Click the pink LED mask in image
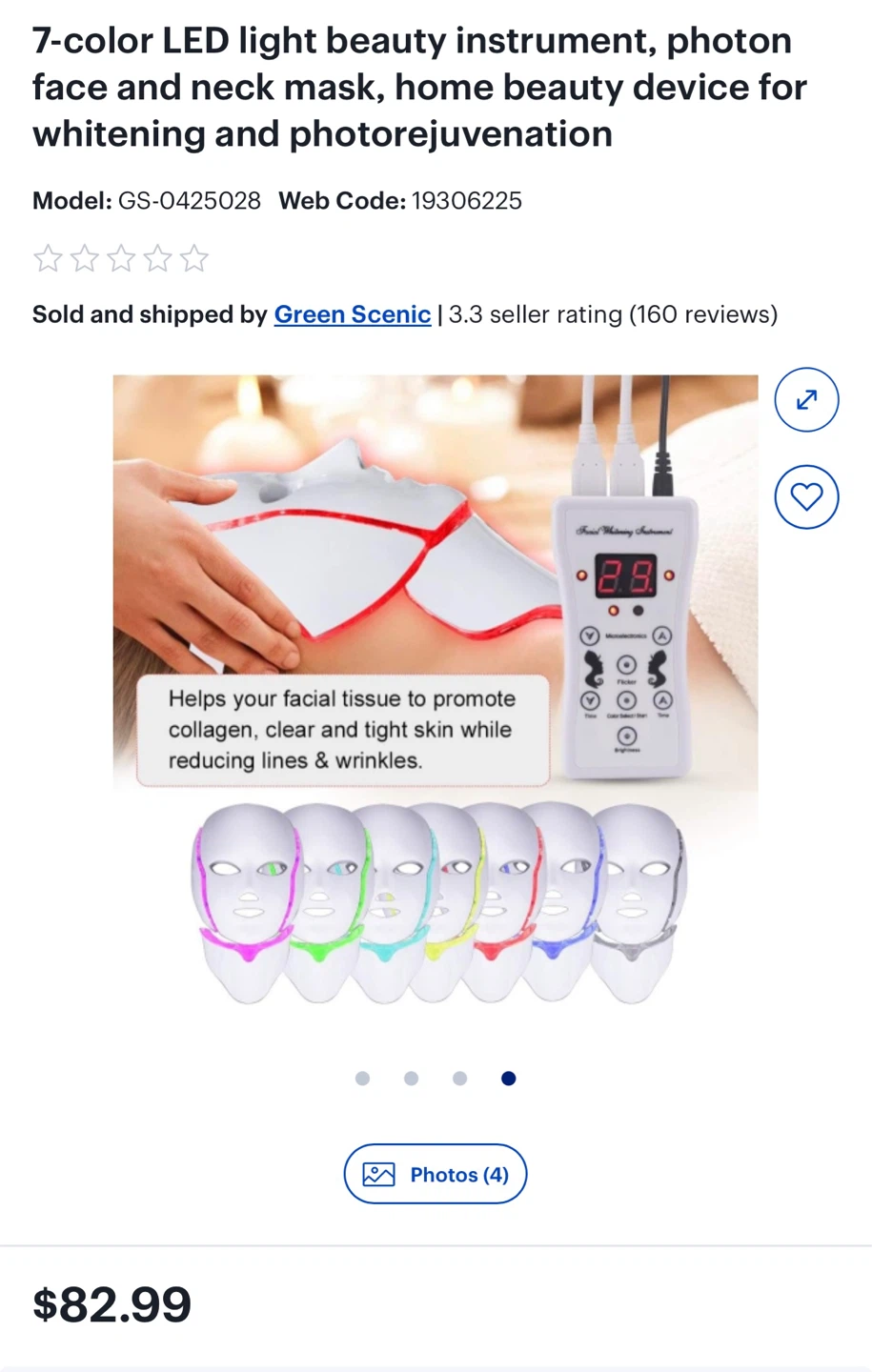Screen dimensions: 872x1372 click(243, 900)
